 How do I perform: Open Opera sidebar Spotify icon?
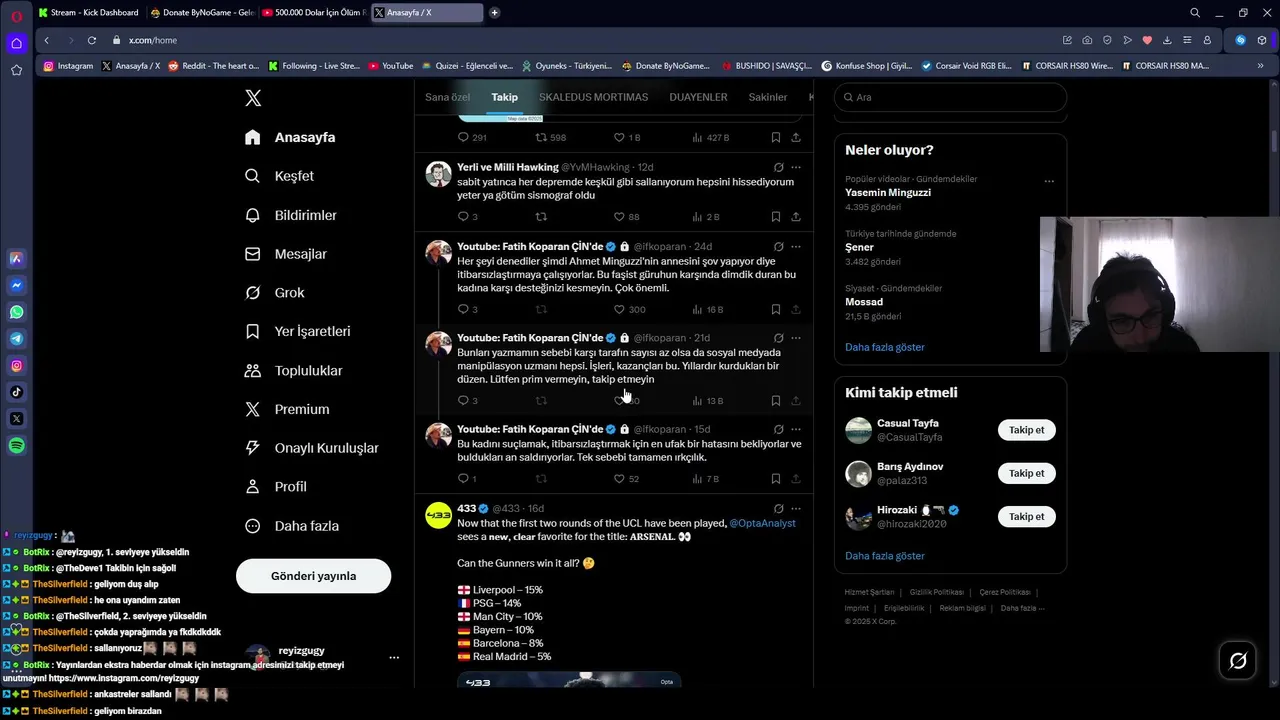[x=16, y=446]
